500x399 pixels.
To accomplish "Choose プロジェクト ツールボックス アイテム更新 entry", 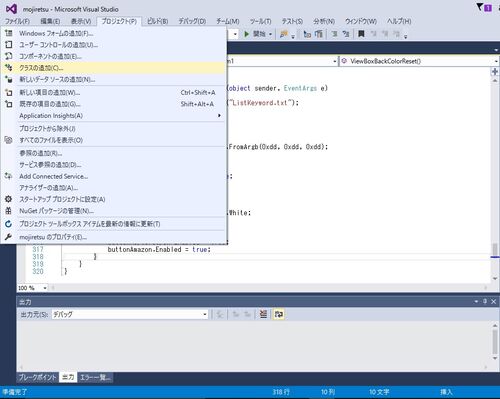I will [x=113, y=224].
